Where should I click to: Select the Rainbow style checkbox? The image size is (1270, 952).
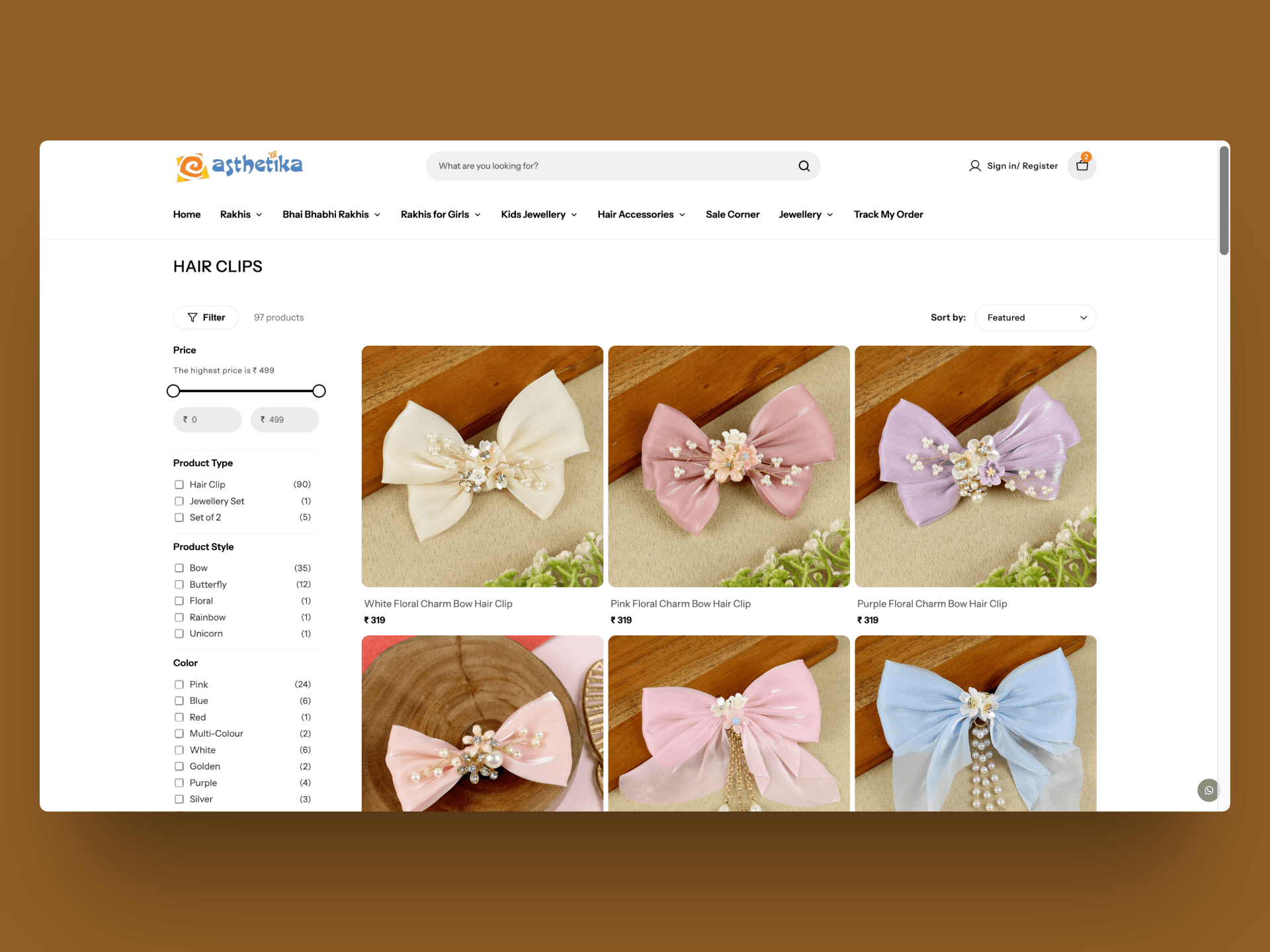[179, 617]
